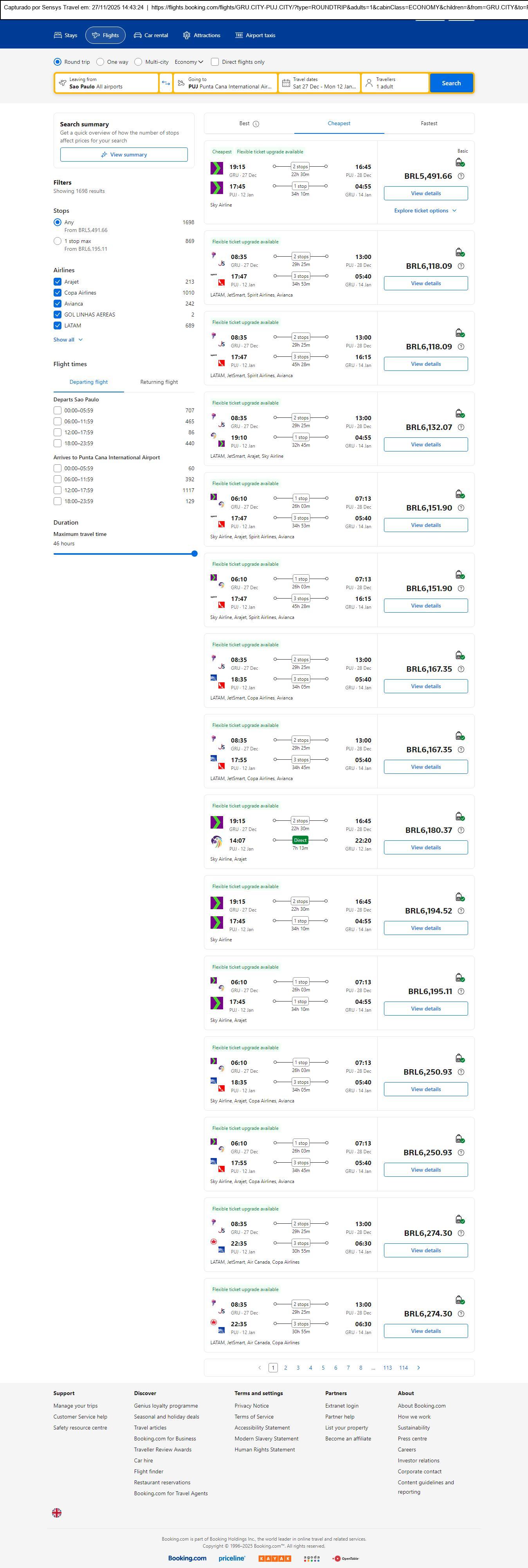Click the swap origin and destination arrows icon

pyautogui.click(x=166, y=83)
